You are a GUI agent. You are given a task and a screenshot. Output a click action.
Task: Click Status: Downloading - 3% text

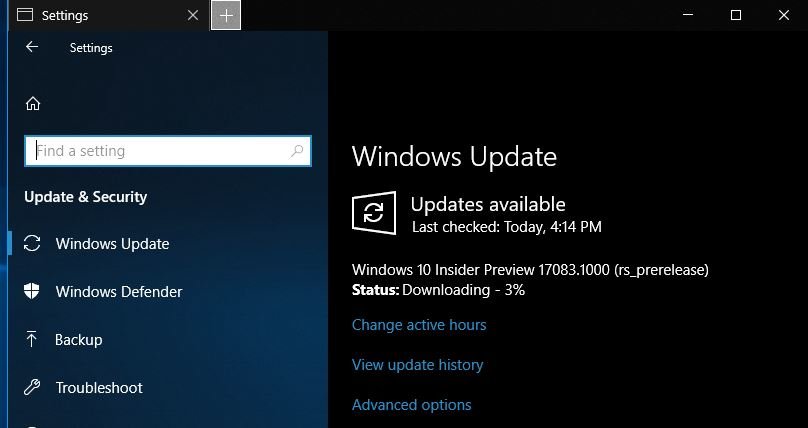(439, 290)
